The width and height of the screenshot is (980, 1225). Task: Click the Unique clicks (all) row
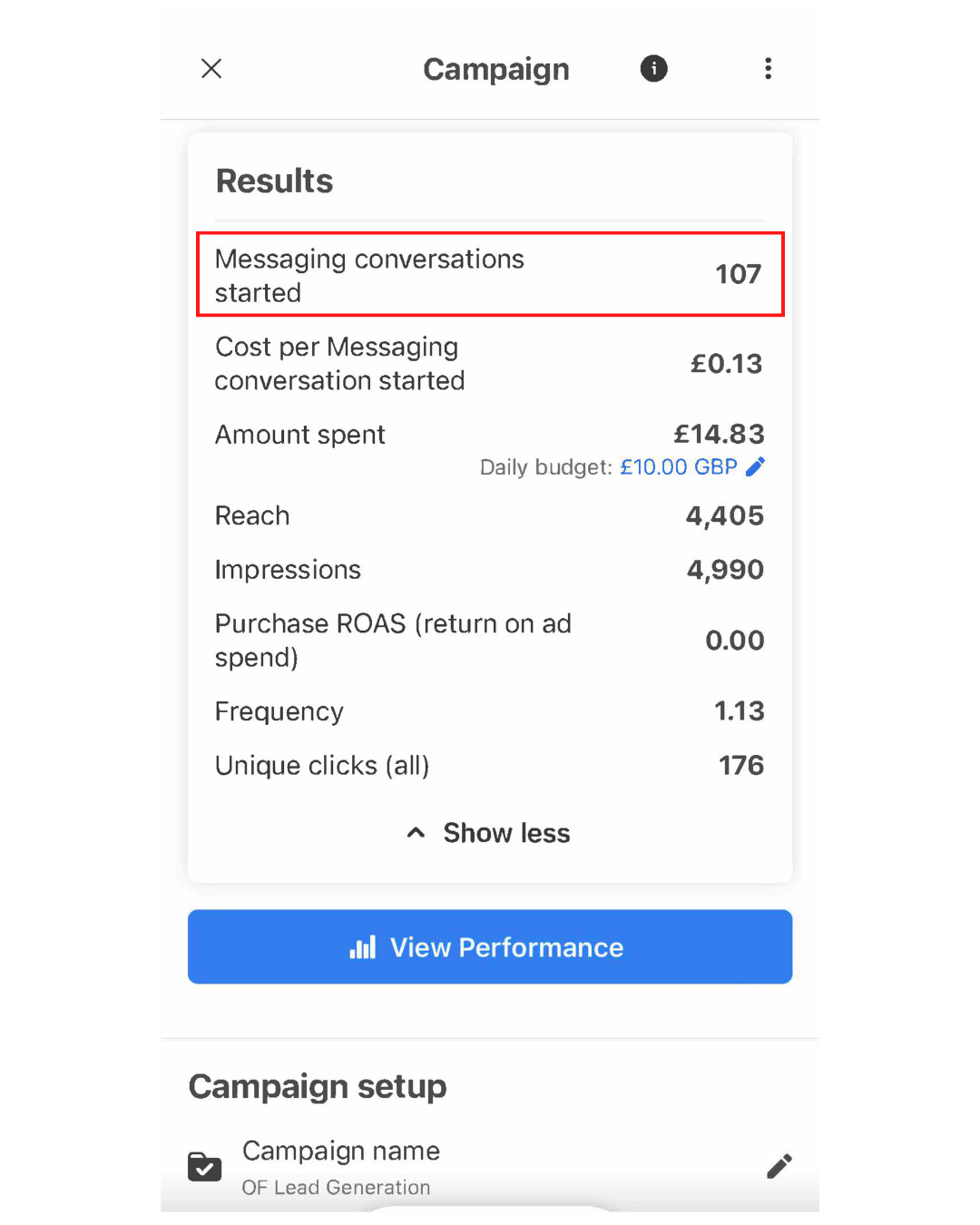pyautogui.click(x=490, y=766)
